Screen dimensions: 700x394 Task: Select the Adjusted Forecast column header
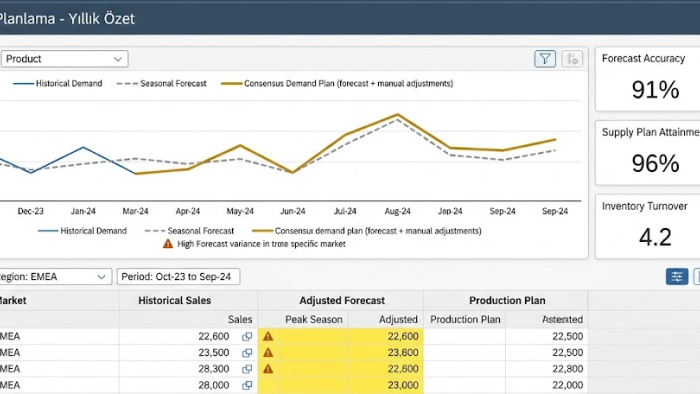click(342, 301)
